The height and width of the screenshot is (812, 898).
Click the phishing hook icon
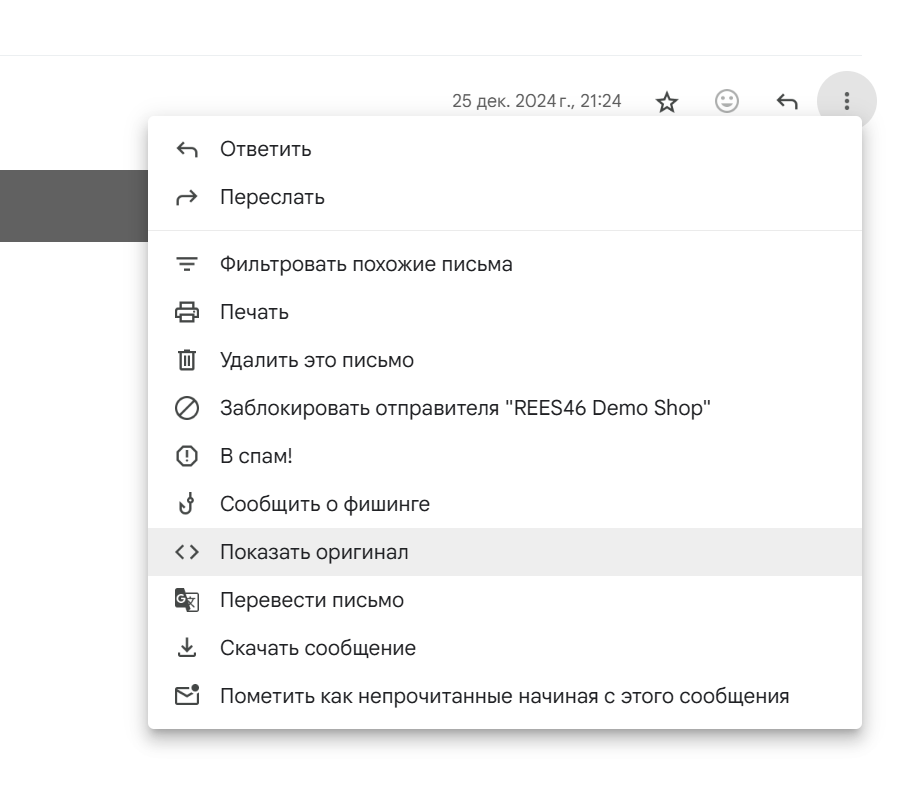pos(187,504)
